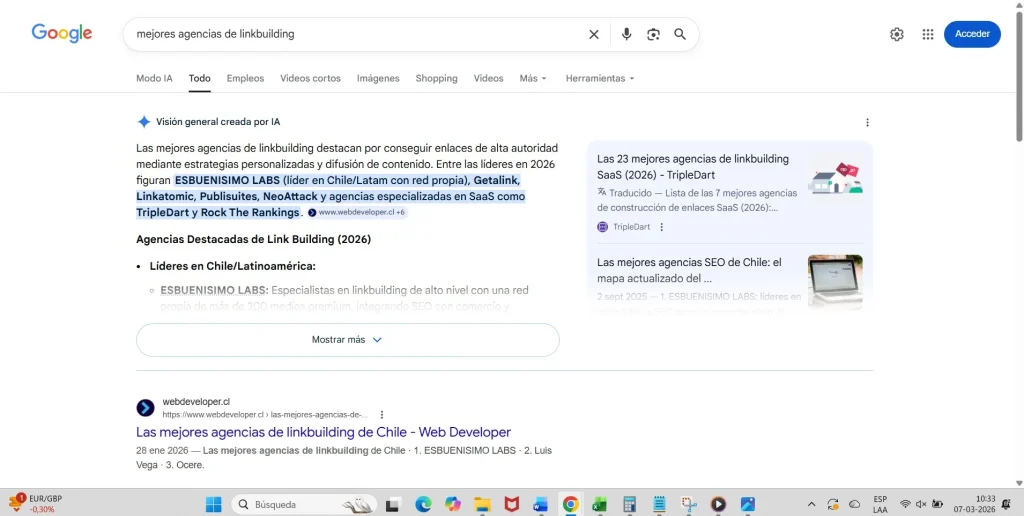The width and height of the screenshot is (1024, 516).
Task: Open the Photos app from the taskbar
Action: (x=748, y=504)
